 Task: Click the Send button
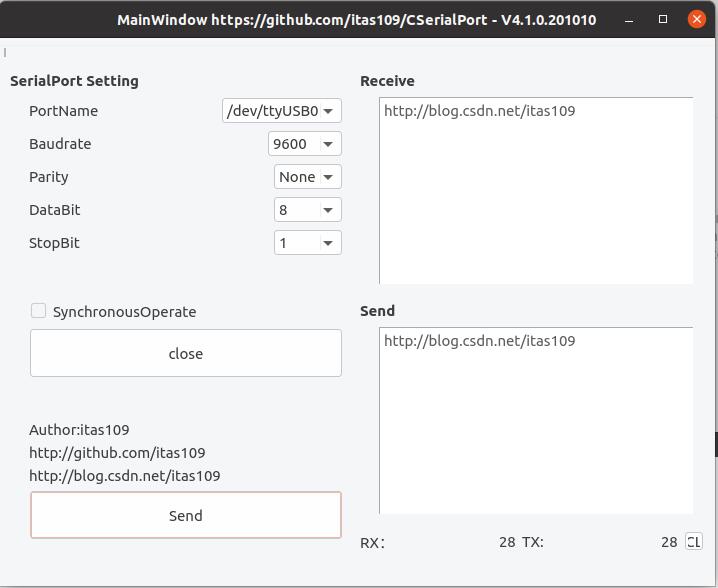click(186, 516)
